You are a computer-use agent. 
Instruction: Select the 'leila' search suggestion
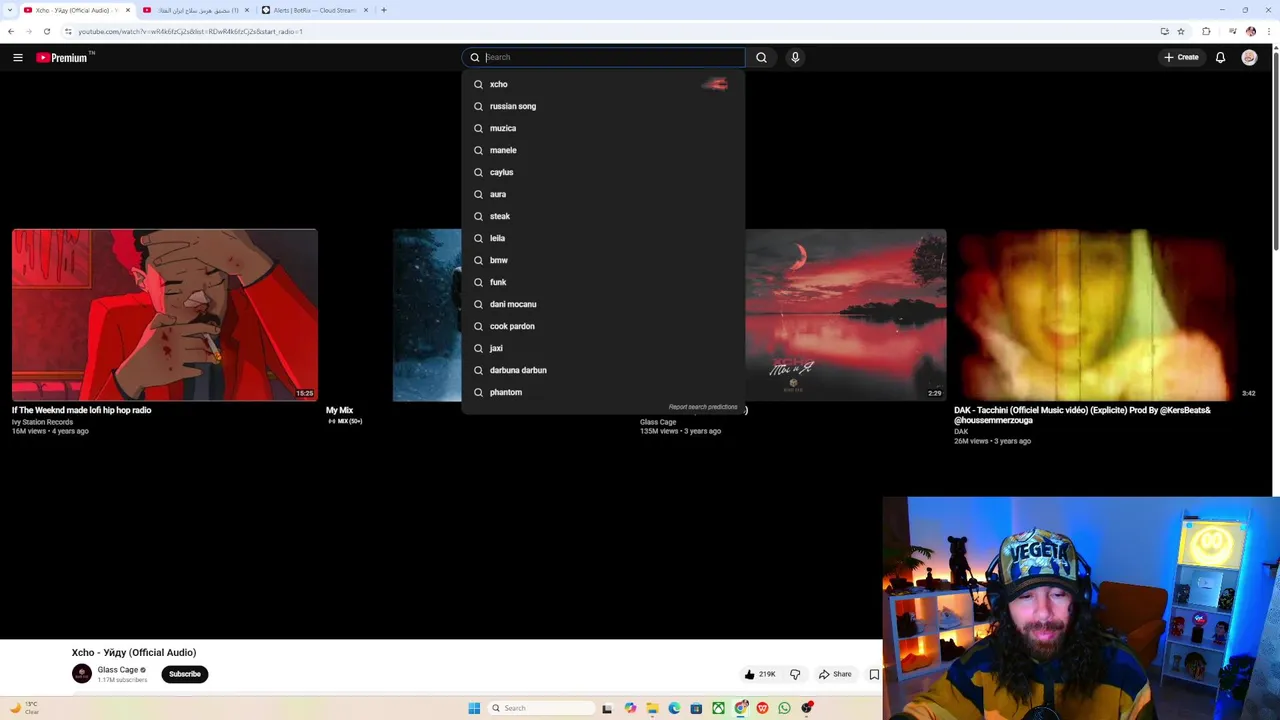tap(603, 238)
